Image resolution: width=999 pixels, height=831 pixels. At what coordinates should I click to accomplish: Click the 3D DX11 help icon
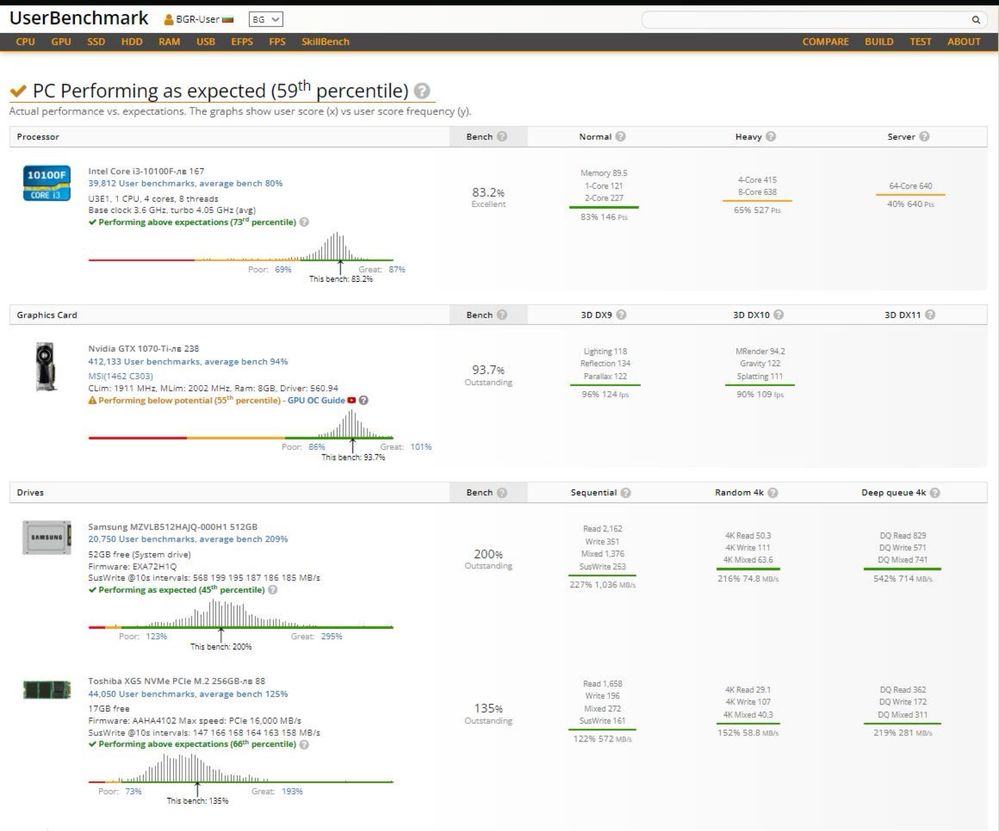(930, 315)
